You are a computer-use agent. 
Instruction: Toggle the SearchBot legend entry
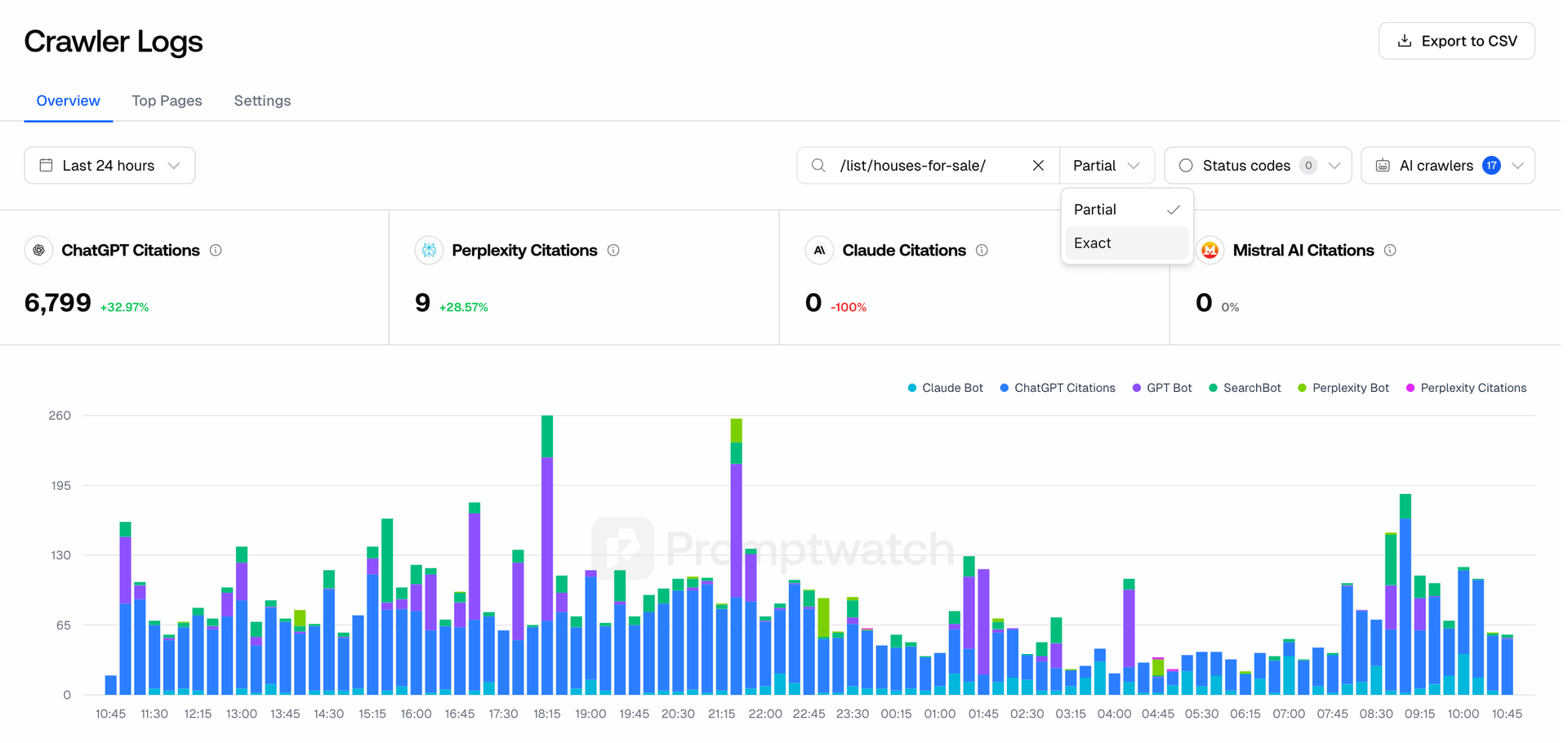[x=1245, y=388]
